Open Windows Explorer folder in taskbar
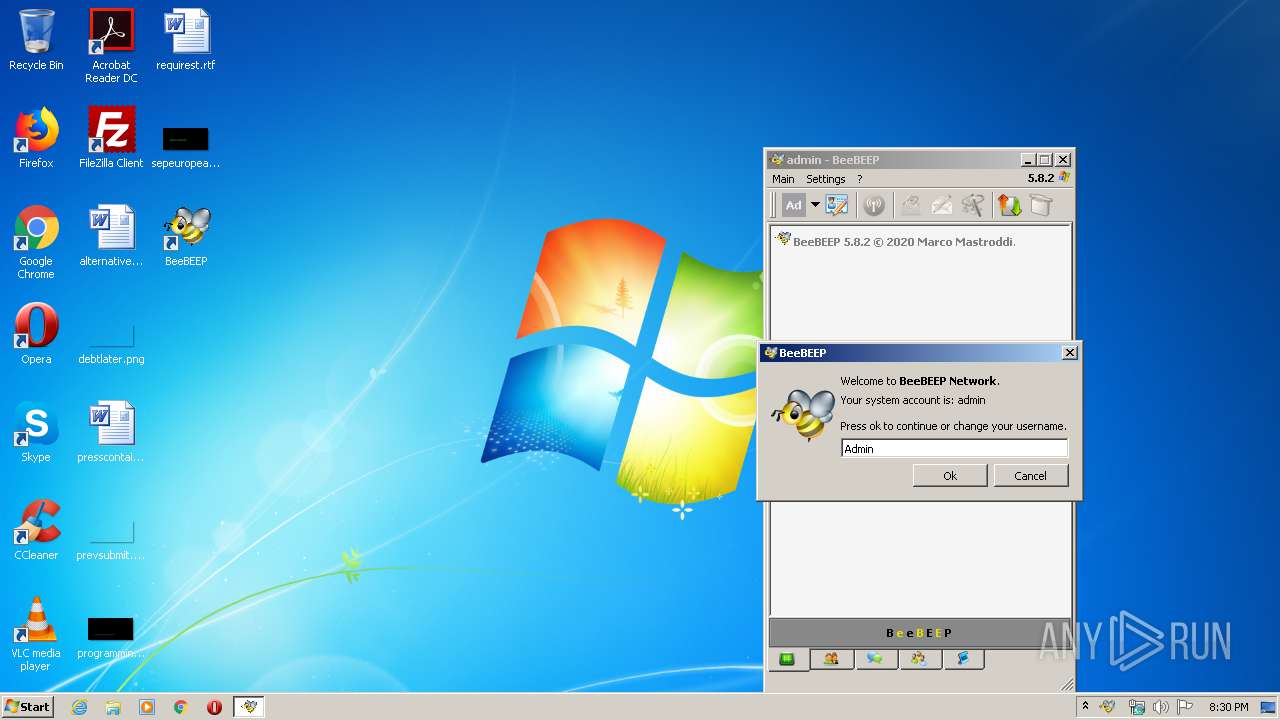This screenshot has width=1280, height=720. click(x=113, y=707)
